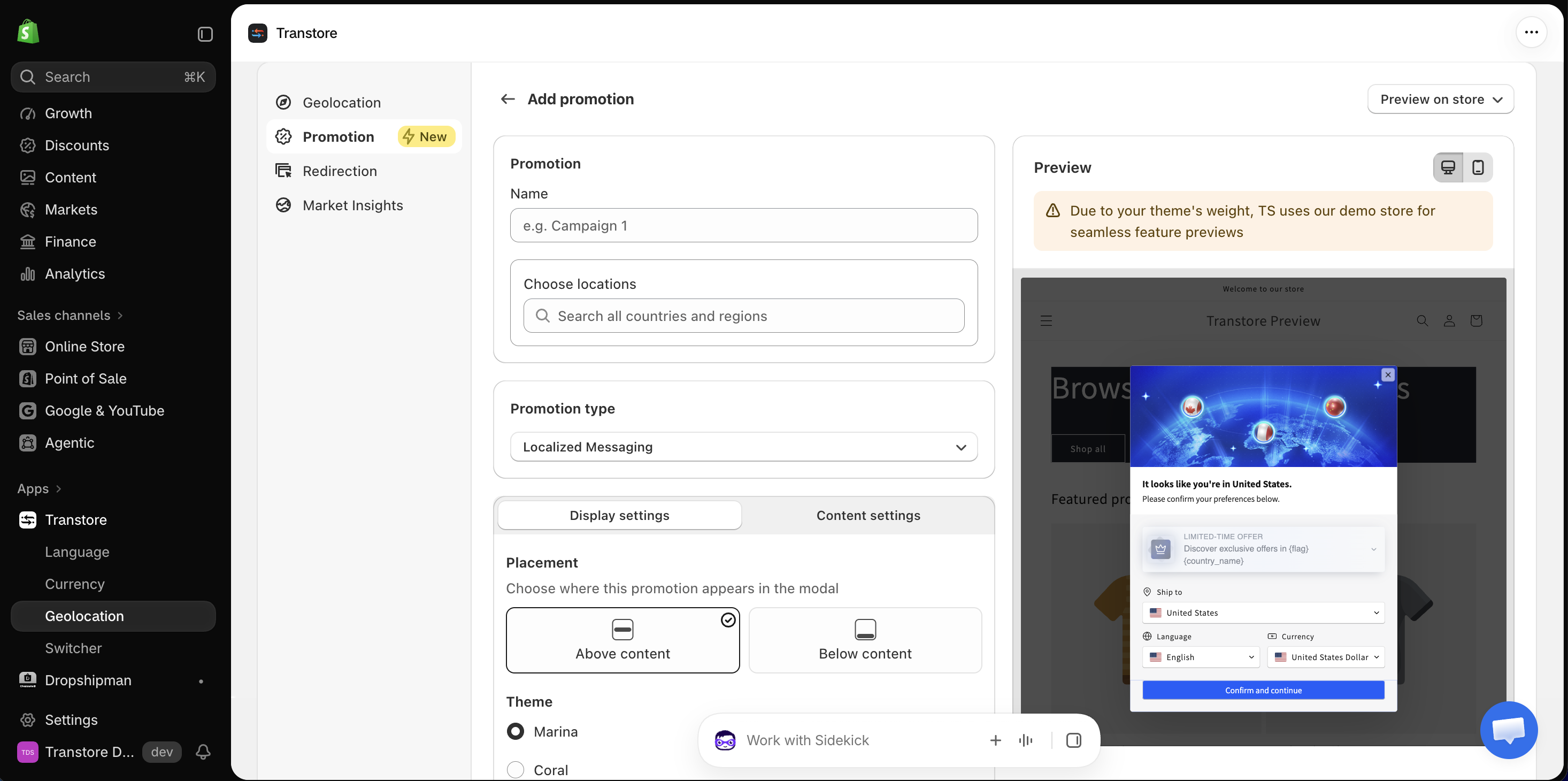Open Settings in the sidebar
The image size is (1568, 781).
coord(113,719)
